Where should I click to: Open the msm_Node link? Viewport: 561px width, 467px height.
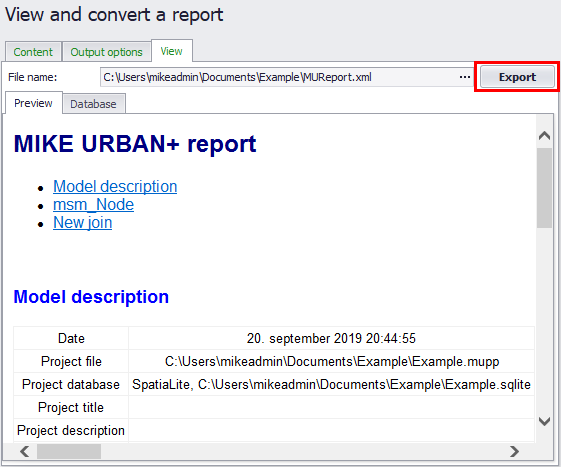tap(93, 205)
